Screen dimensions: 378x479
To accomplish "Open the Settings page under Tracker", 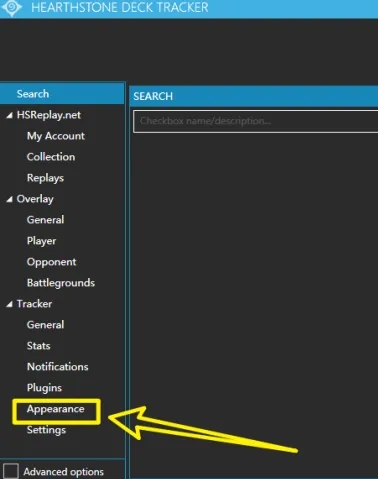I will click(x=46, y=430).
